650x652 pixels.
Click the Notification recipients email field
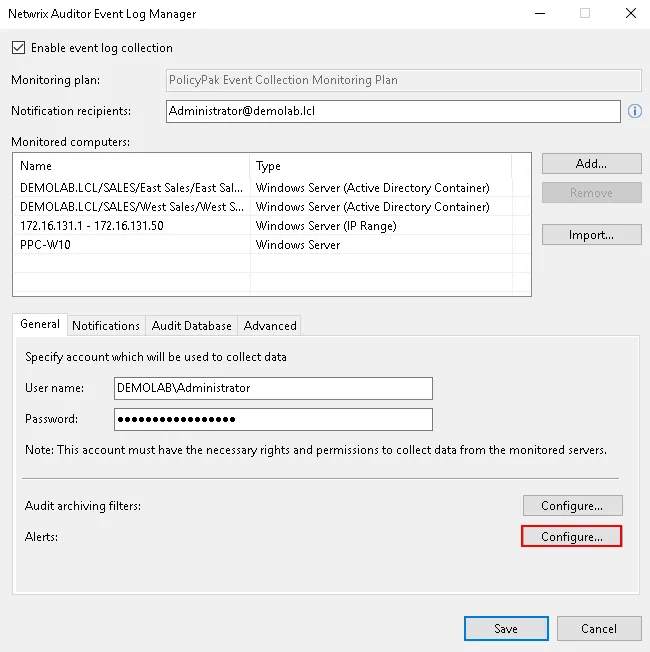click(x=392, y=111)
